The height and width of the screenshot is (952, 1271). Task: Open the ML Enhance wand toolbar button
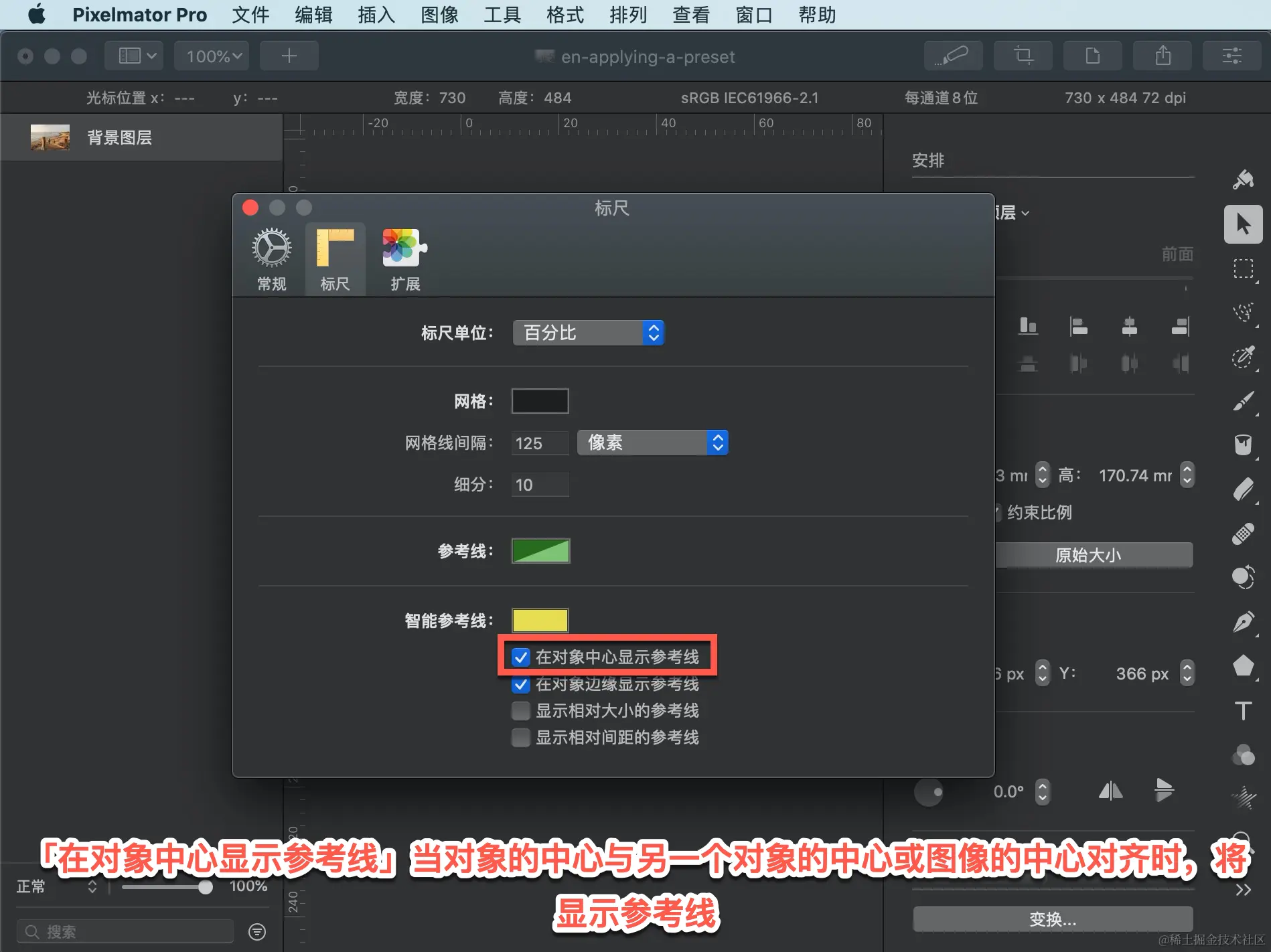pyautogui.click(x=954, y=56)
